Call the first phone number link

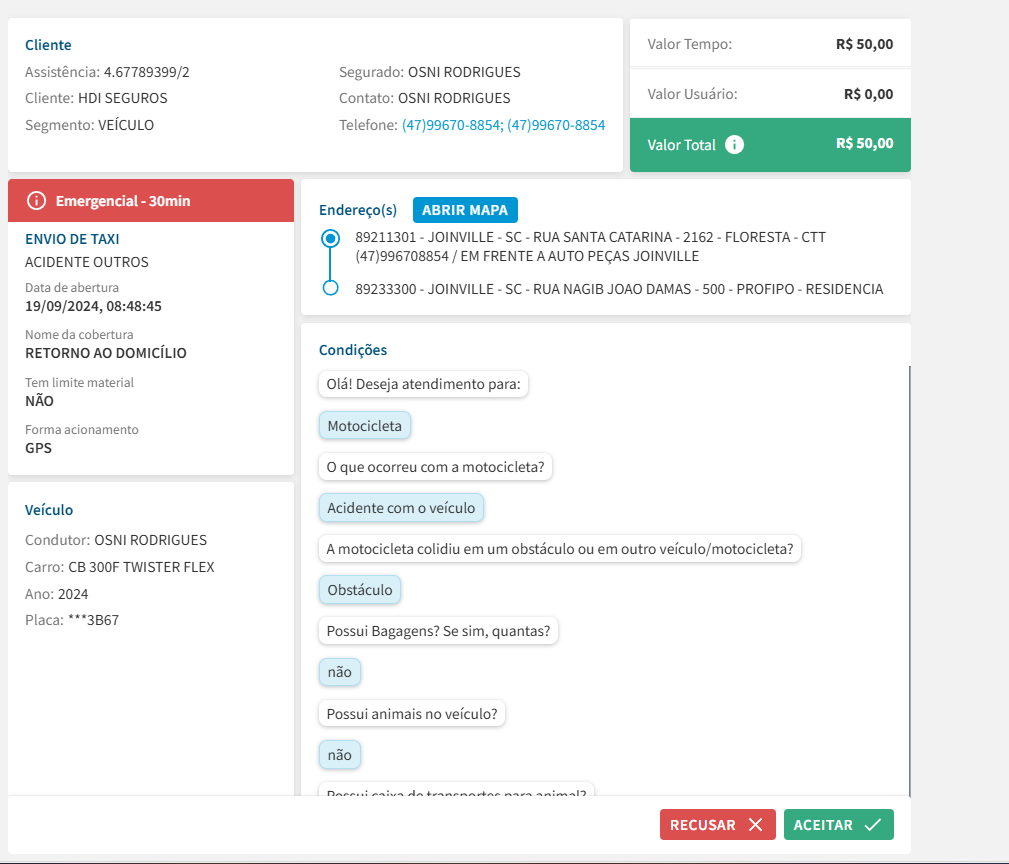pos(451,125)
